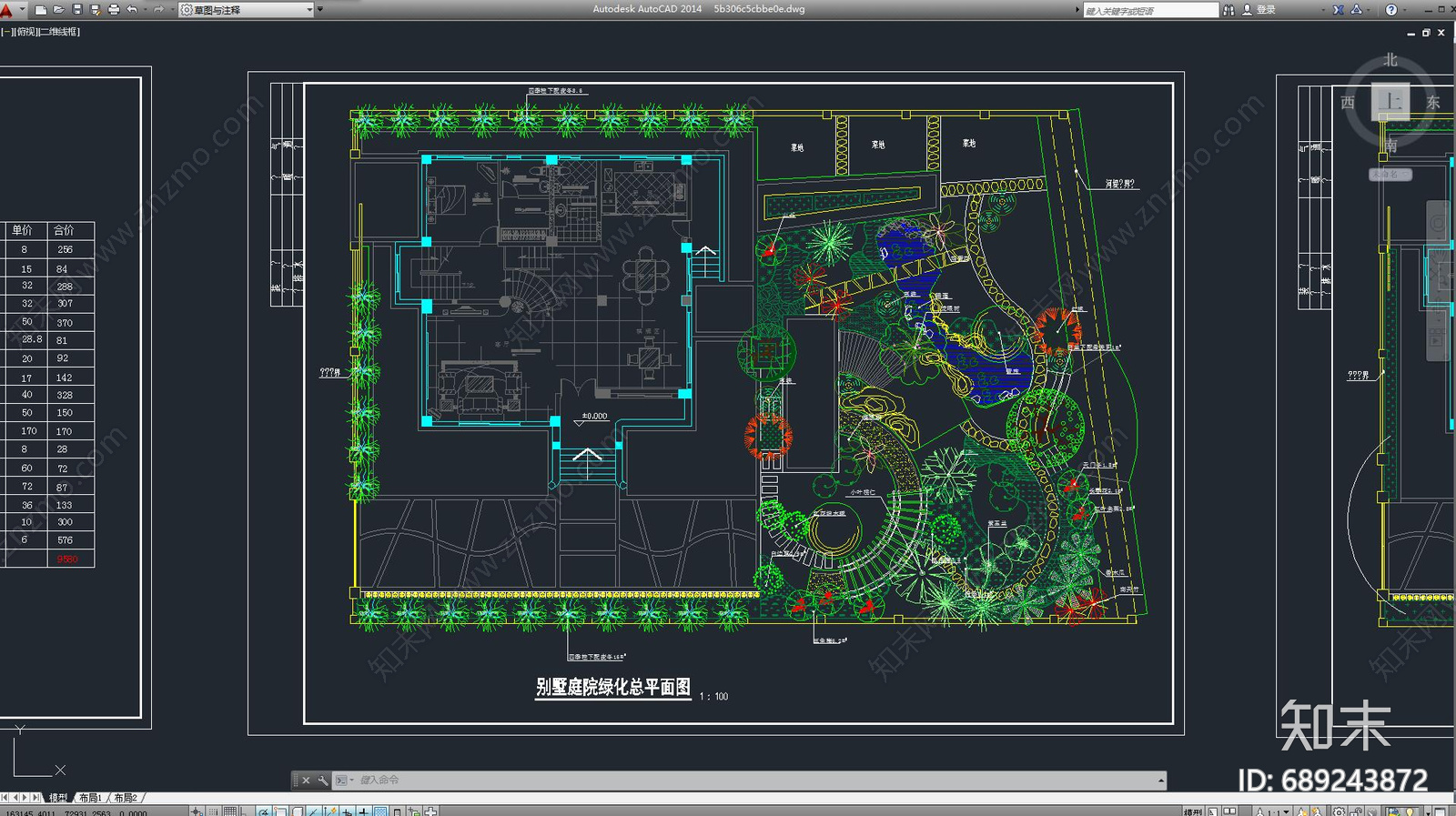
Task: Open the 二维线框 visual style menu
Action: [60, 32]
